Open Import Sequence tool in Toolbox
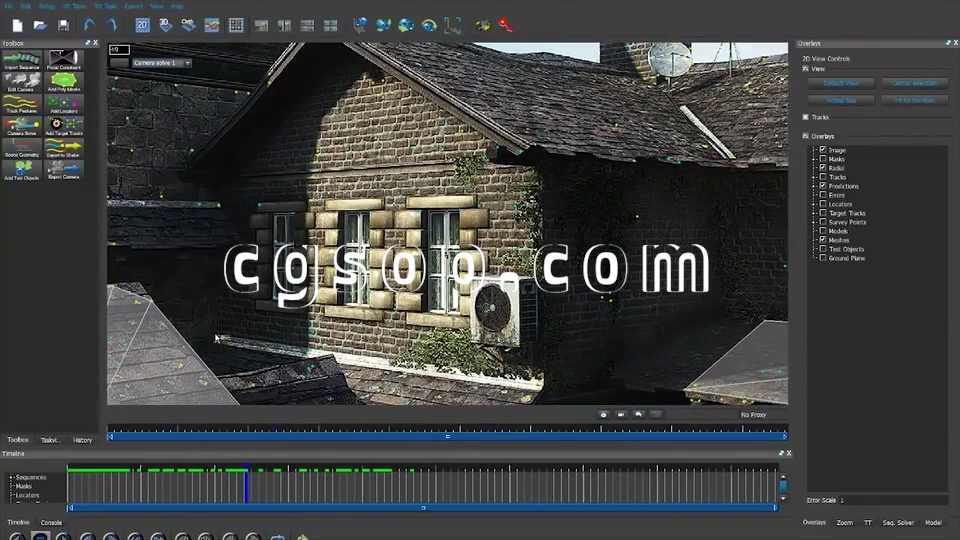The height and width of the screenshot is (540, 960). (21, 60)
